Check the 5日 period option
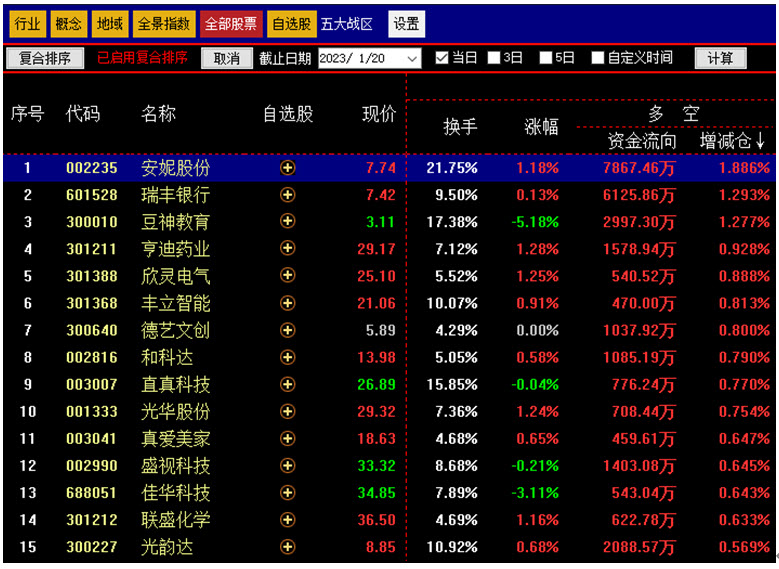This screenshot has height=569, width=779. tap(546, 58)
